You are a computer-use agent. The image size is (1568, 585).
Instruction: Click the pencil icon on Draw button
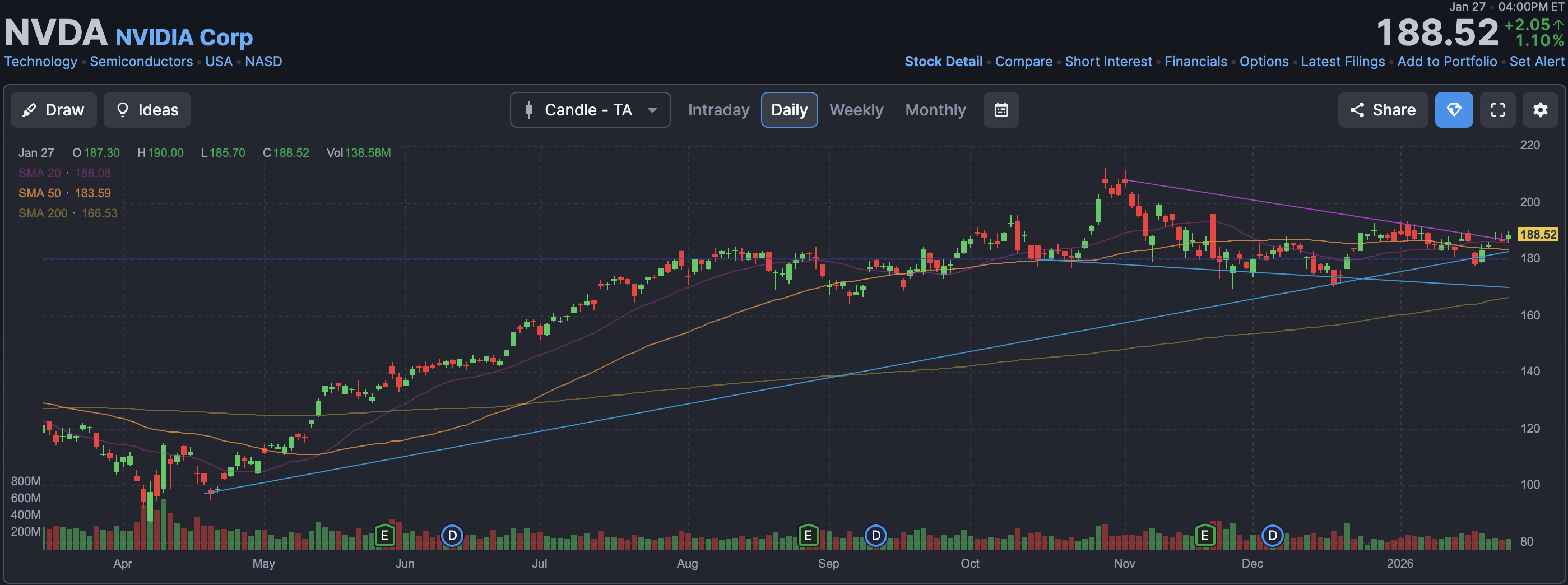29,110
